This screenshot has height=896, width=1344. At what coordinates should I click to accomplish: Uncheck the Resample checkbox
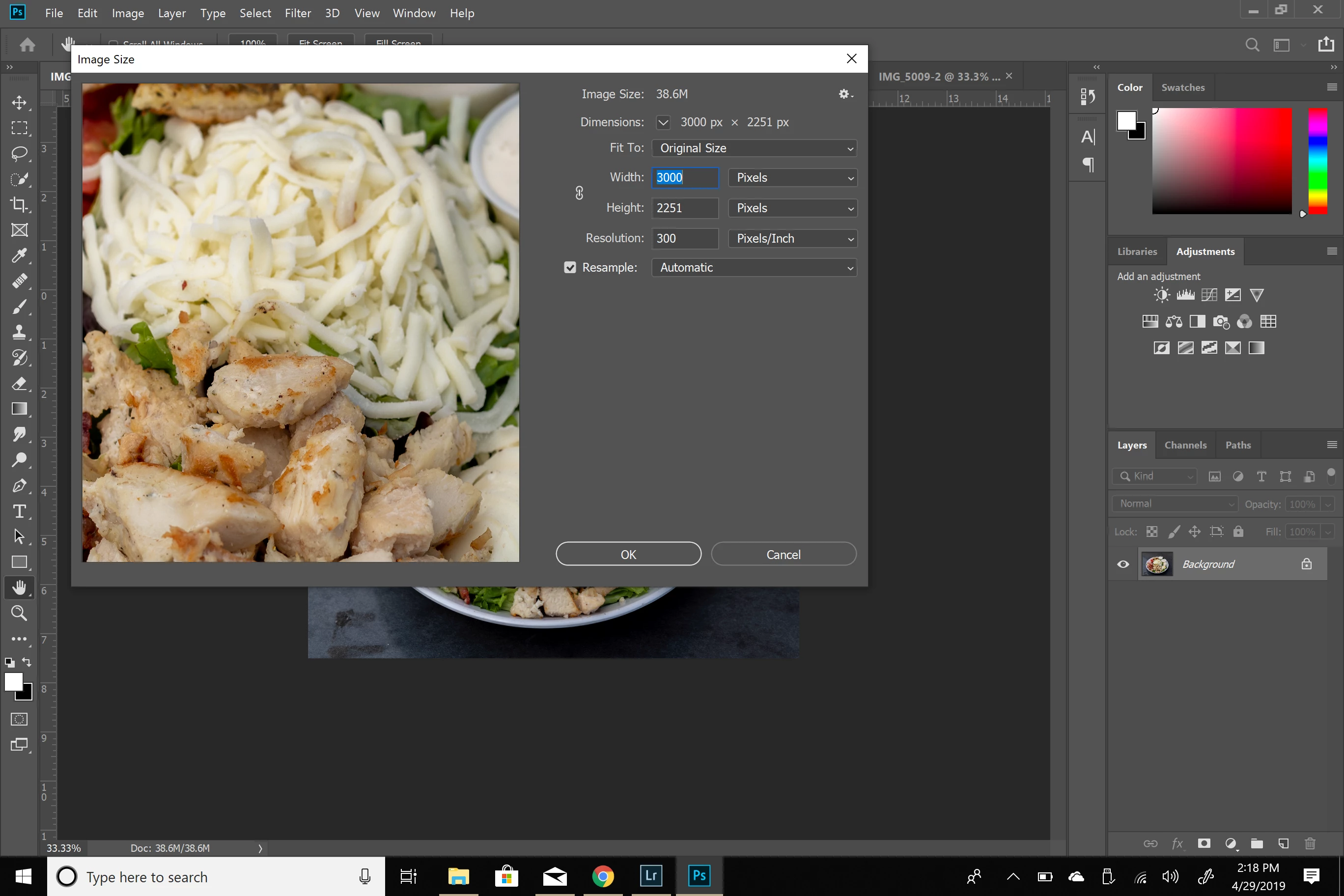(570, 267)
